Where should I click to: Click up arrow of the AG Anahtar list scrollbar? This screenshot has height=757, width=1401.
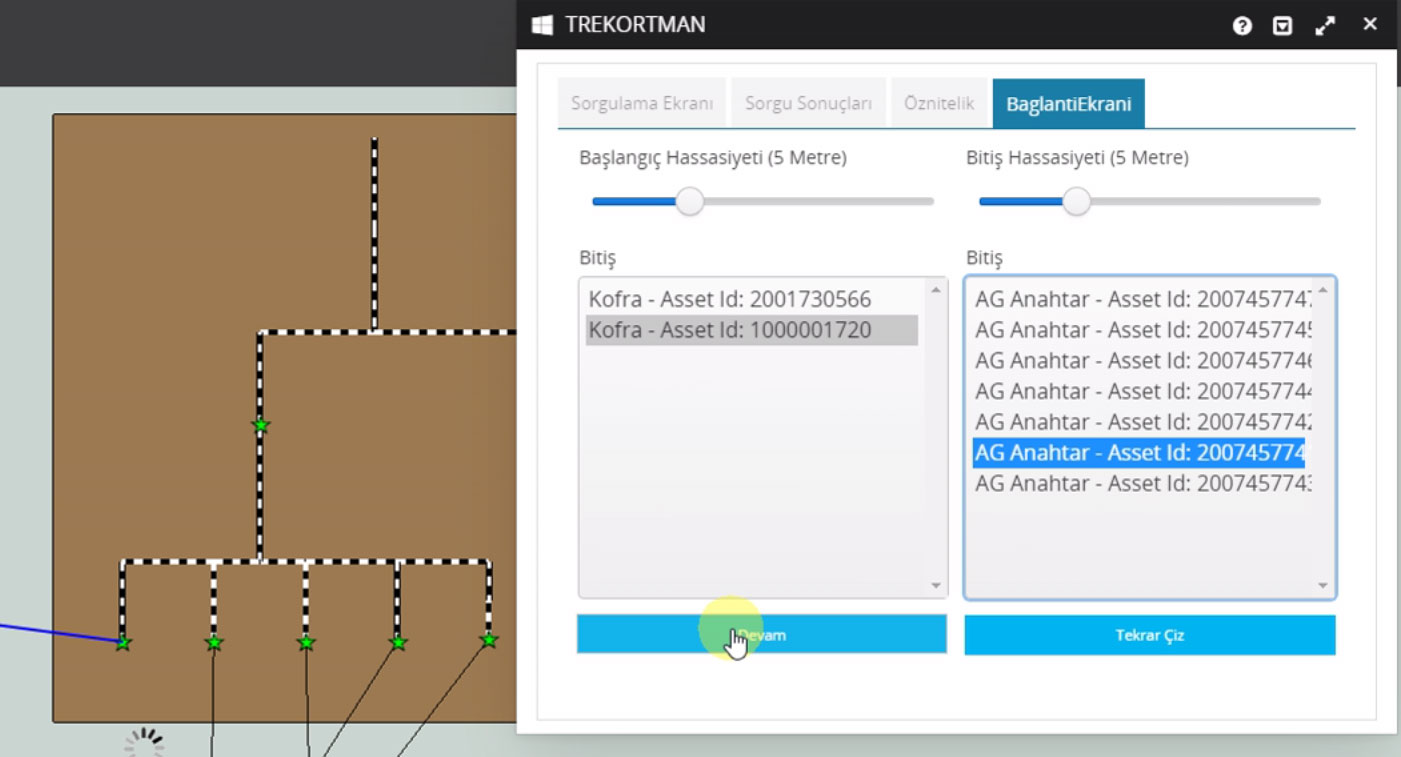[1323, 290]
